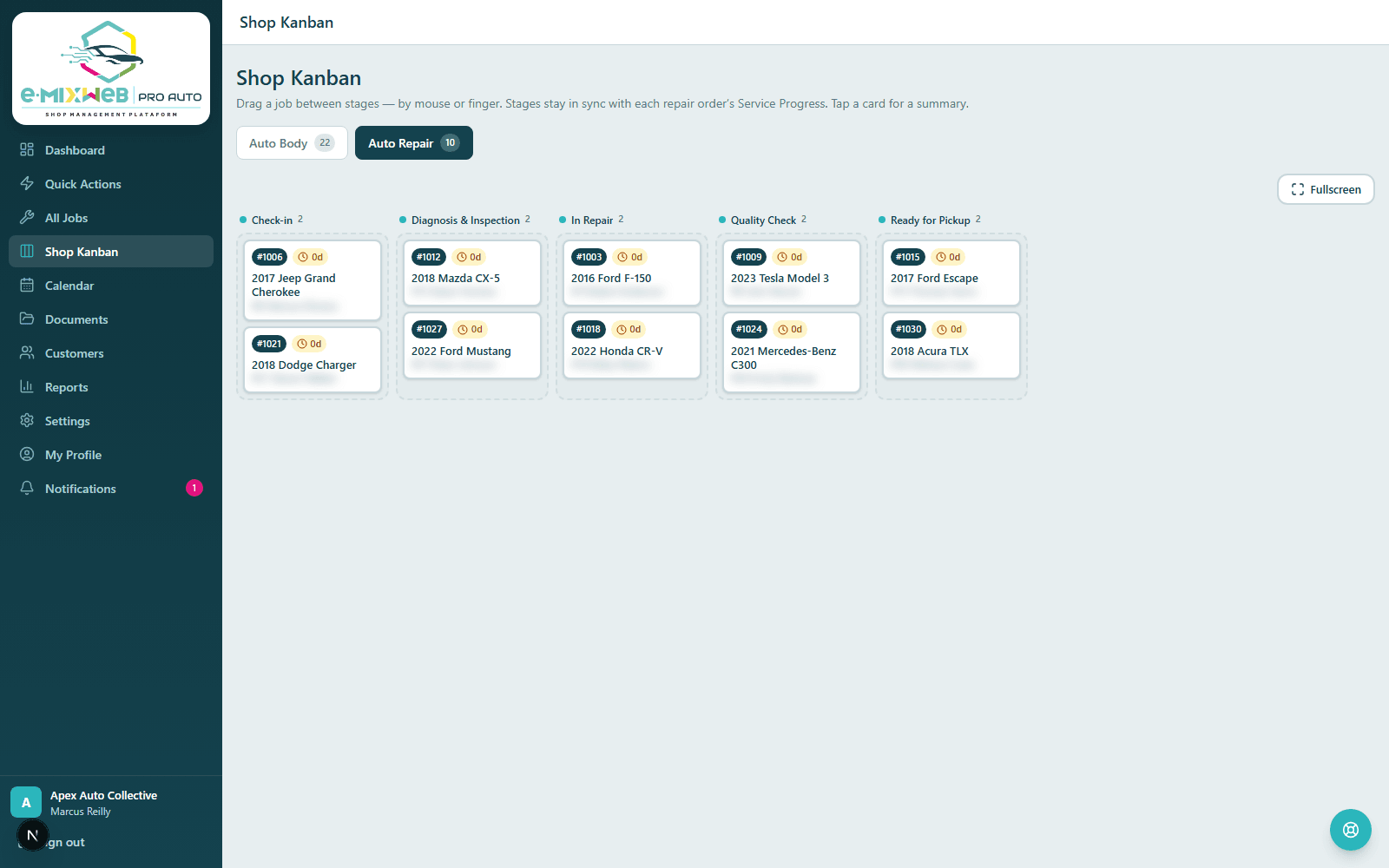Open My Profile menu item
The height and width of the screenshot is (868, 1389).
coord(111,455)
